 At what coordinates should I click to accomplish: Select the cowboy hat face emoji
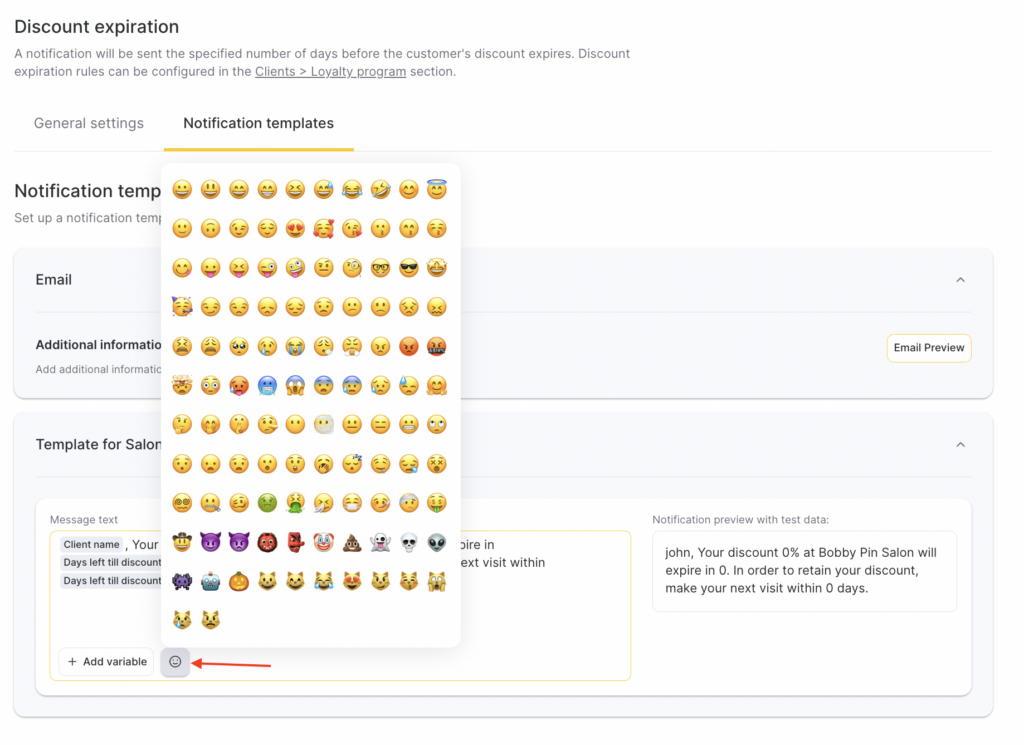point(182,542)
